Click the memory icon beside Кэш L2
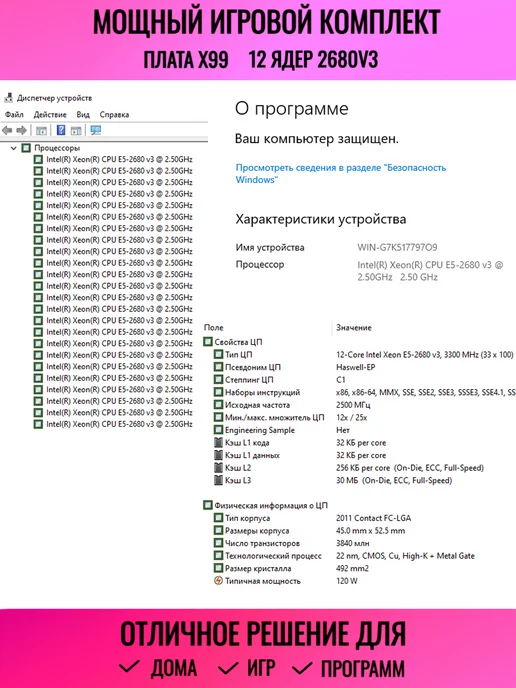516x688 pixels. 219,468
